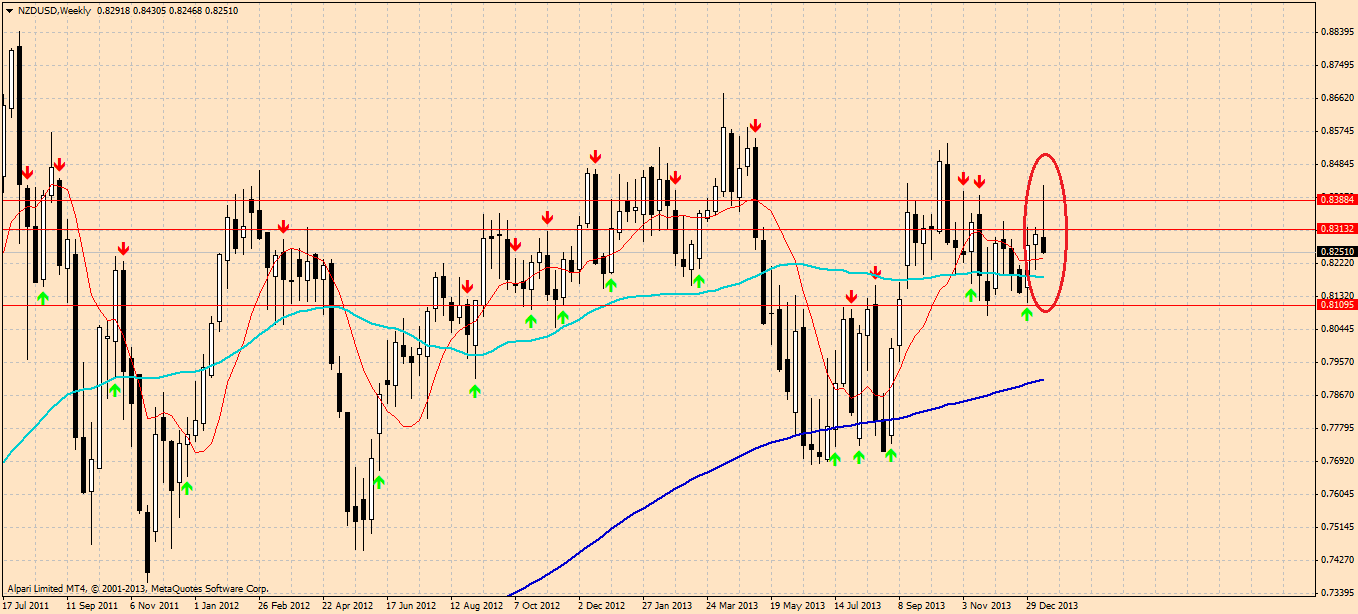This screenshot has height=614, width=1358.
Task: Click the 0.76920 price scale label
Action: pos(1337,461)
